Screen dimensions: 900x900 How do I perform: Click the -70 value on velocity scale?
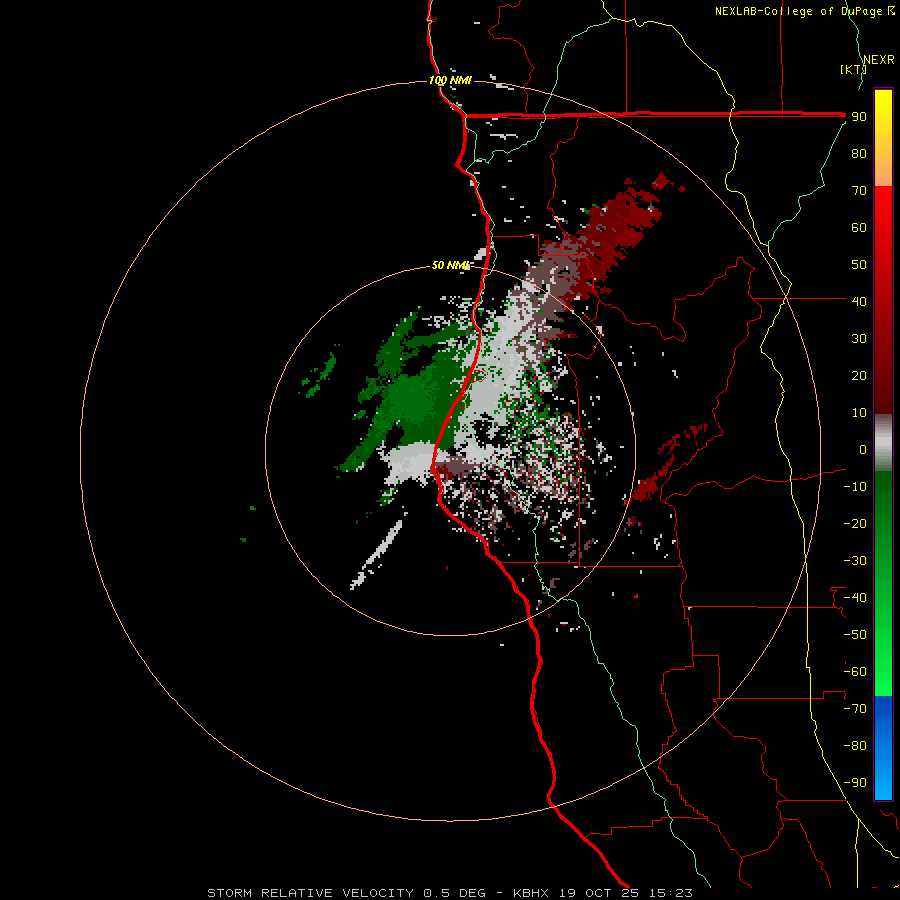pyautogui.click(x=855, y=709)
